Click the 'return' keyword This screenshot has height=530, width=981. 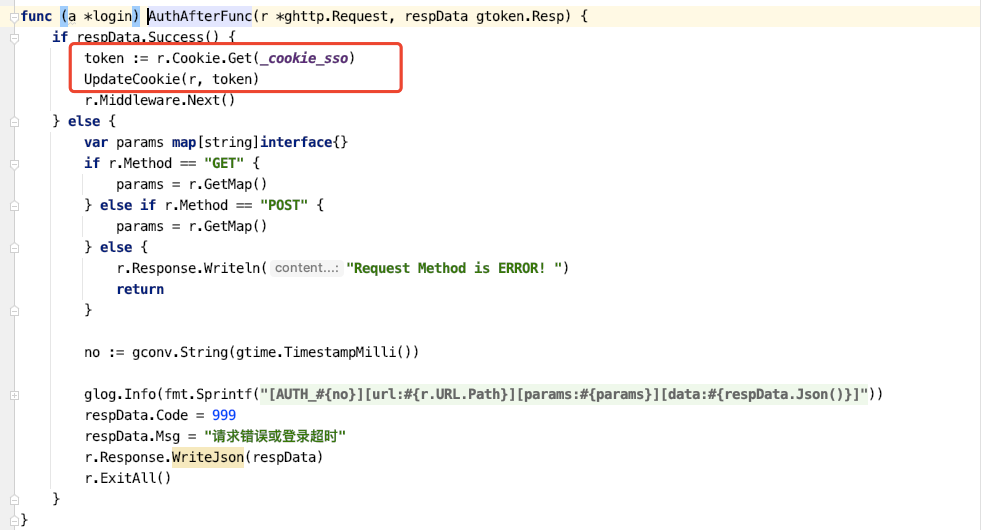140,289
